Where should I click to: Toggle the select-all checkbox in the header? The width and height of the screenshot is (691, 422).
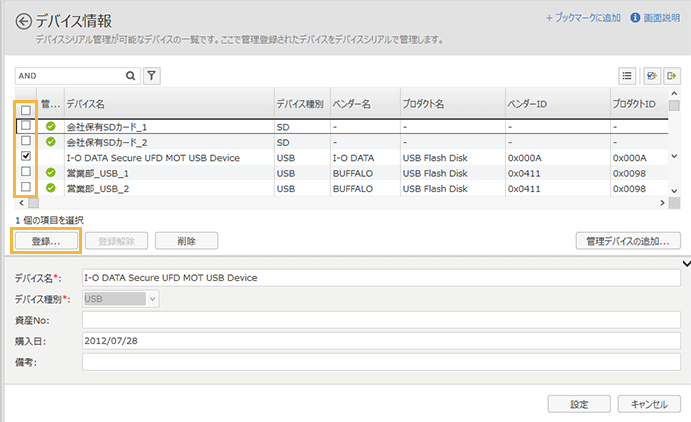pos(26,110)
